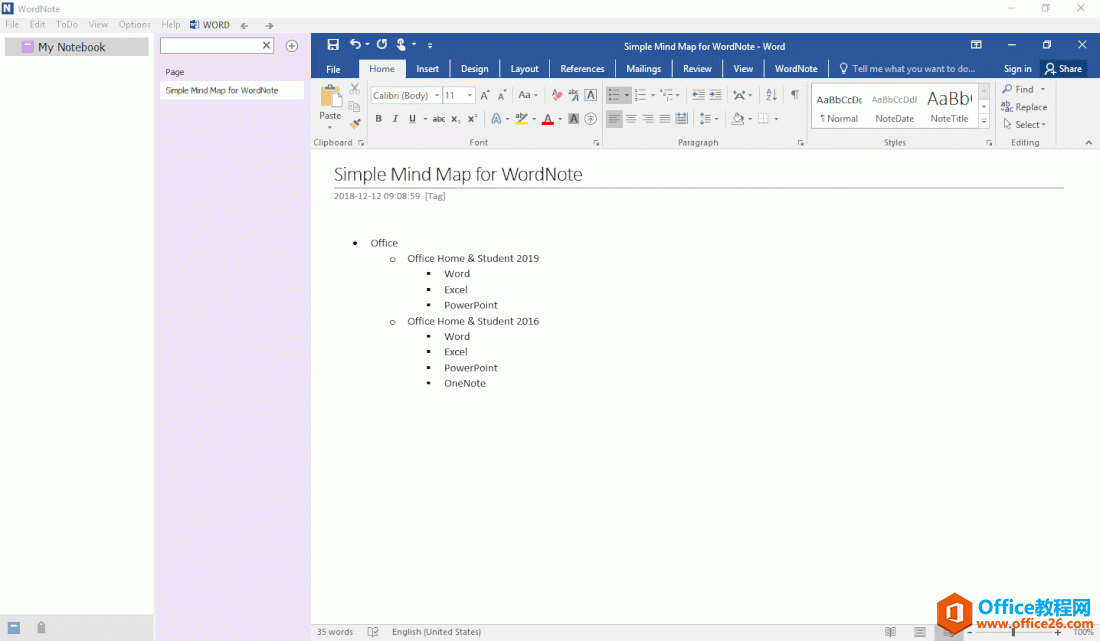The width and height of the screenshot is (1100, 641).
Task: Open the WordNote ribbon tab
Action: coord(796,69)
